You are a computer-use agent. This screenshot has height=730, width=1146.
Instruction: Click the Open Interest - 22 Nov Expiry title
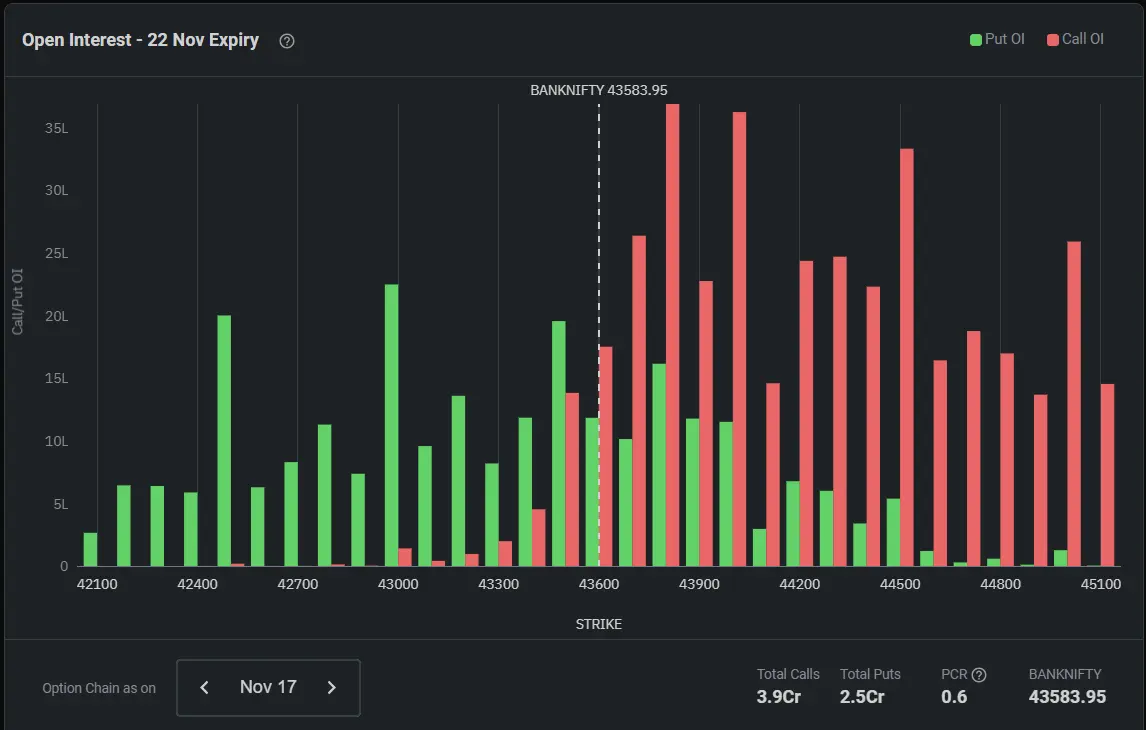[x=140, y=40]
